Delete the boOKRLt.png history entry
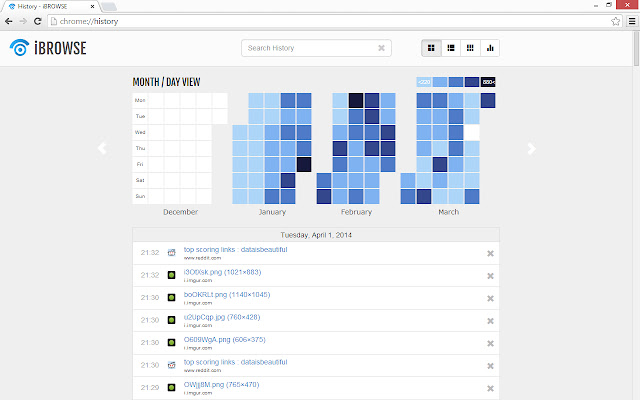 click(490, 298)
